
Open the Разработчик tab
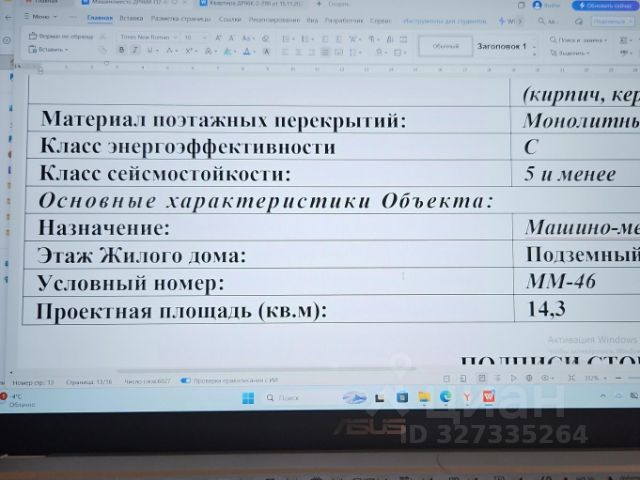point(344,20)
